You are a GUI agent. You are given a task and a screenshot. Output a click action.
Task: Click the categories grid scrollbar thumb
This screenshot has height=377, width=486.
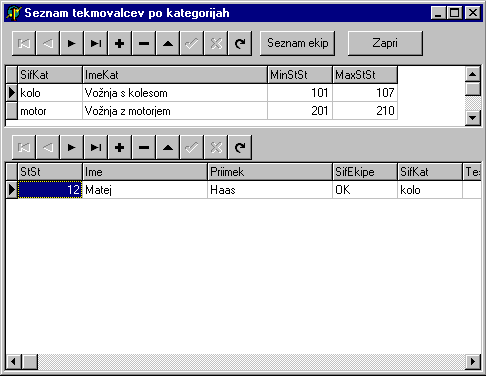473,89
